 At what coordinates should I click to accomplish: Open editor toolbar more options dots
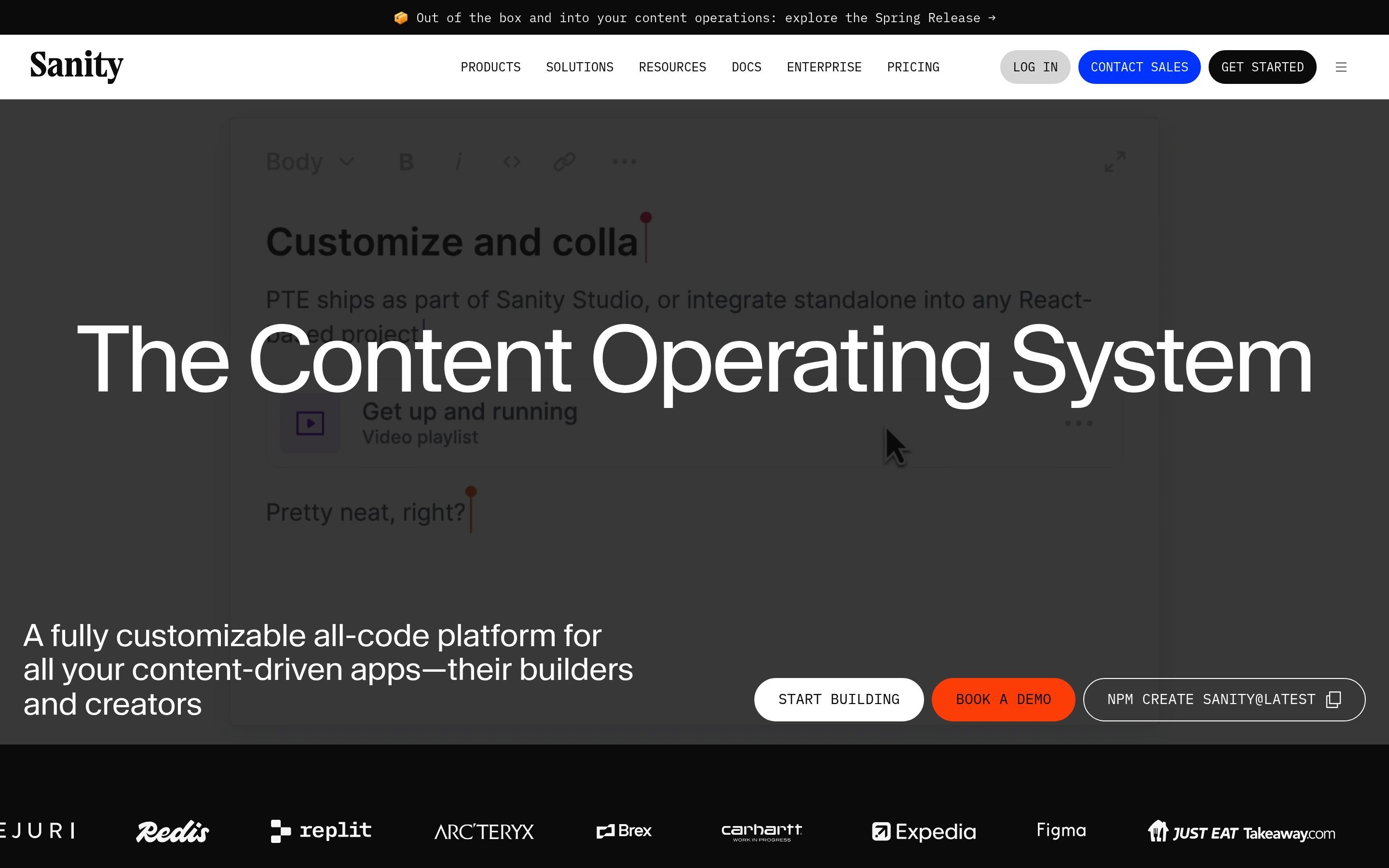624,162
